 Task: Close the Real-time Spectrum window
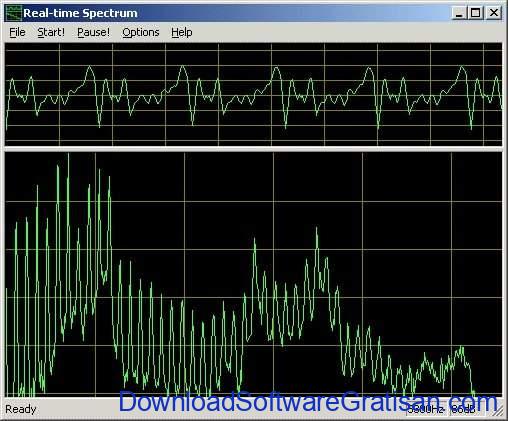click(494, 13)
